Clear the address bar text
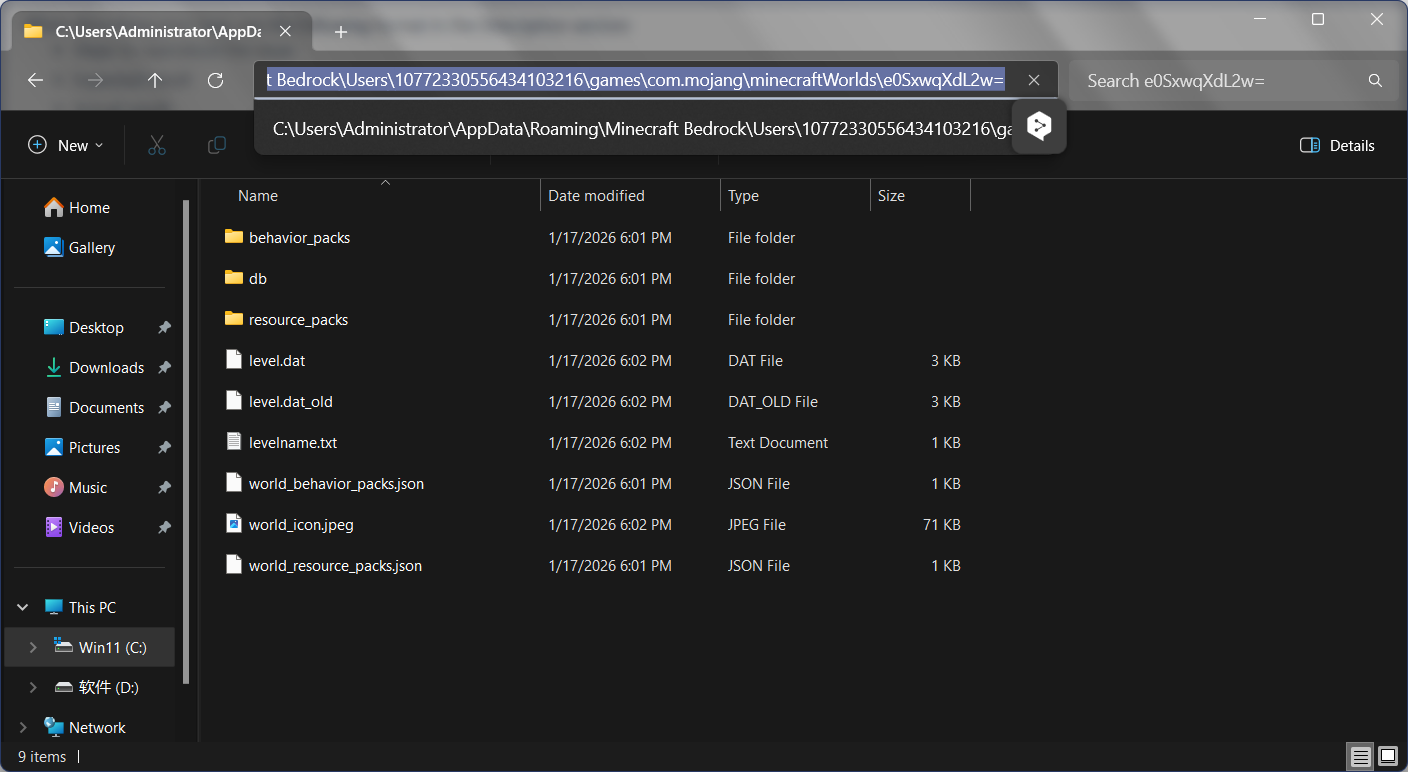This screenshot has width=1408, height=772. pos(1034,81)
